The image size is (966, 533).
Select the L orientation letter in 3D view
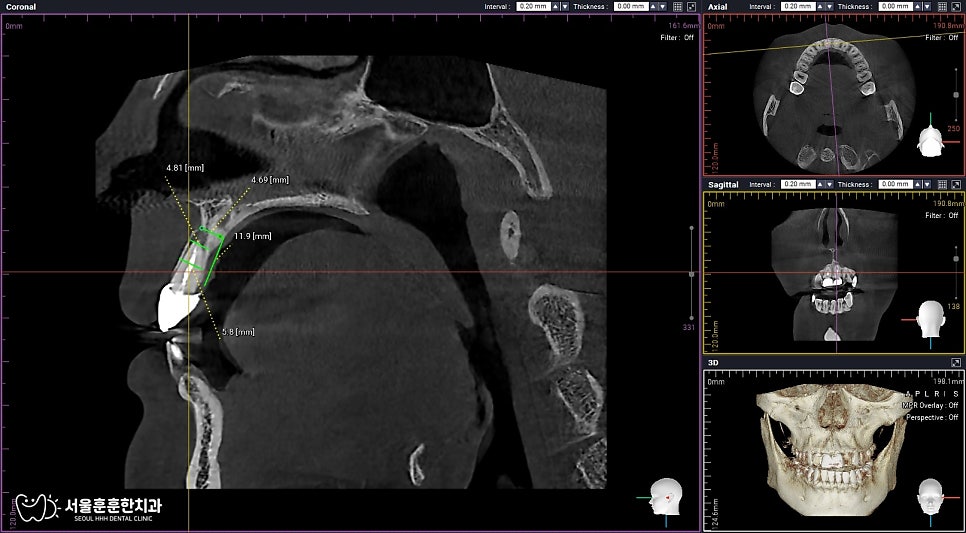coord(927,394)
